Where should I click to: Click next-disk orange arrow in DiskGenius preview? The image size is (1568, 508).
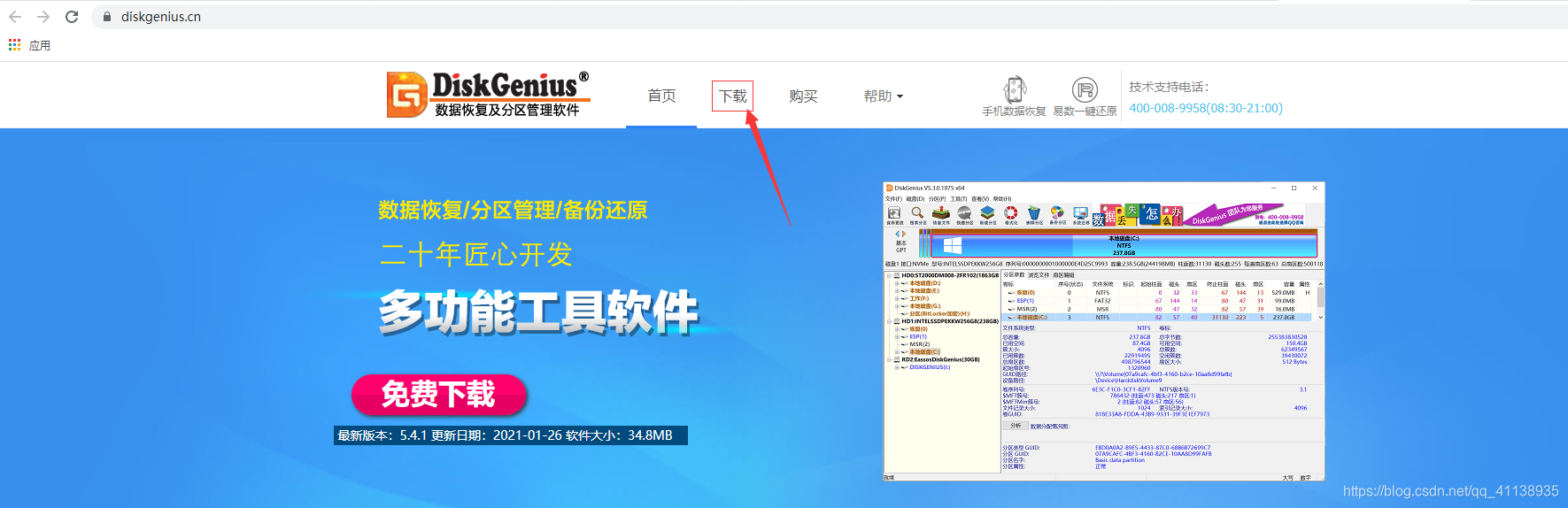pyautogui.click(x=904, y=234)
